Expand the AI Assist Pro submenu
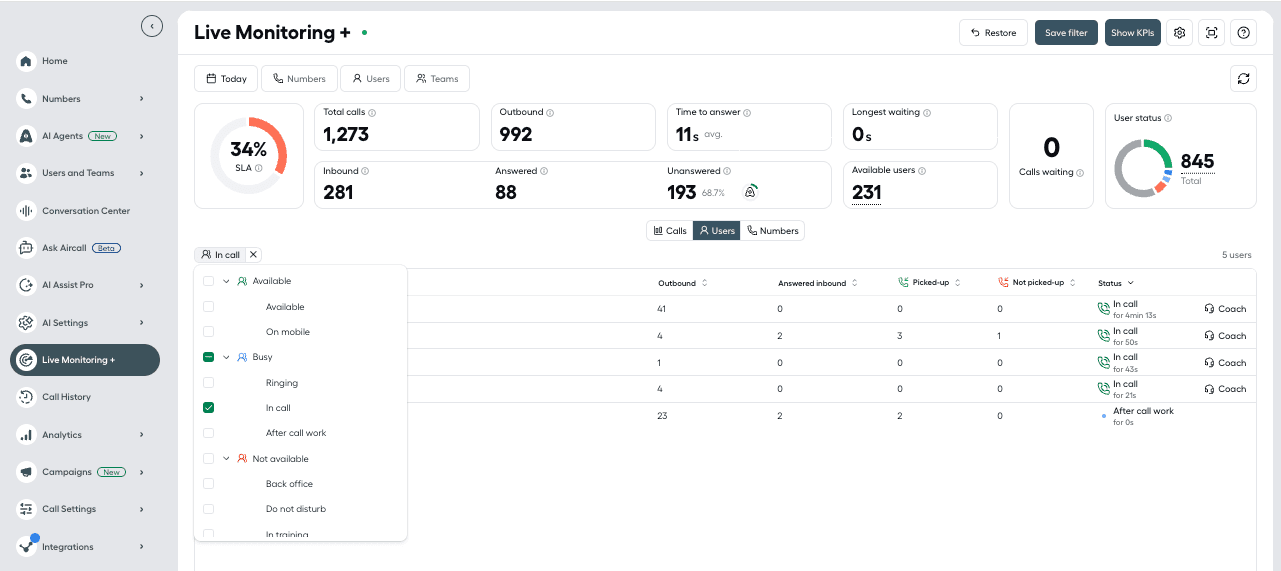The width and height of the screenshot is (1281, 571). (x=142, y=285)
